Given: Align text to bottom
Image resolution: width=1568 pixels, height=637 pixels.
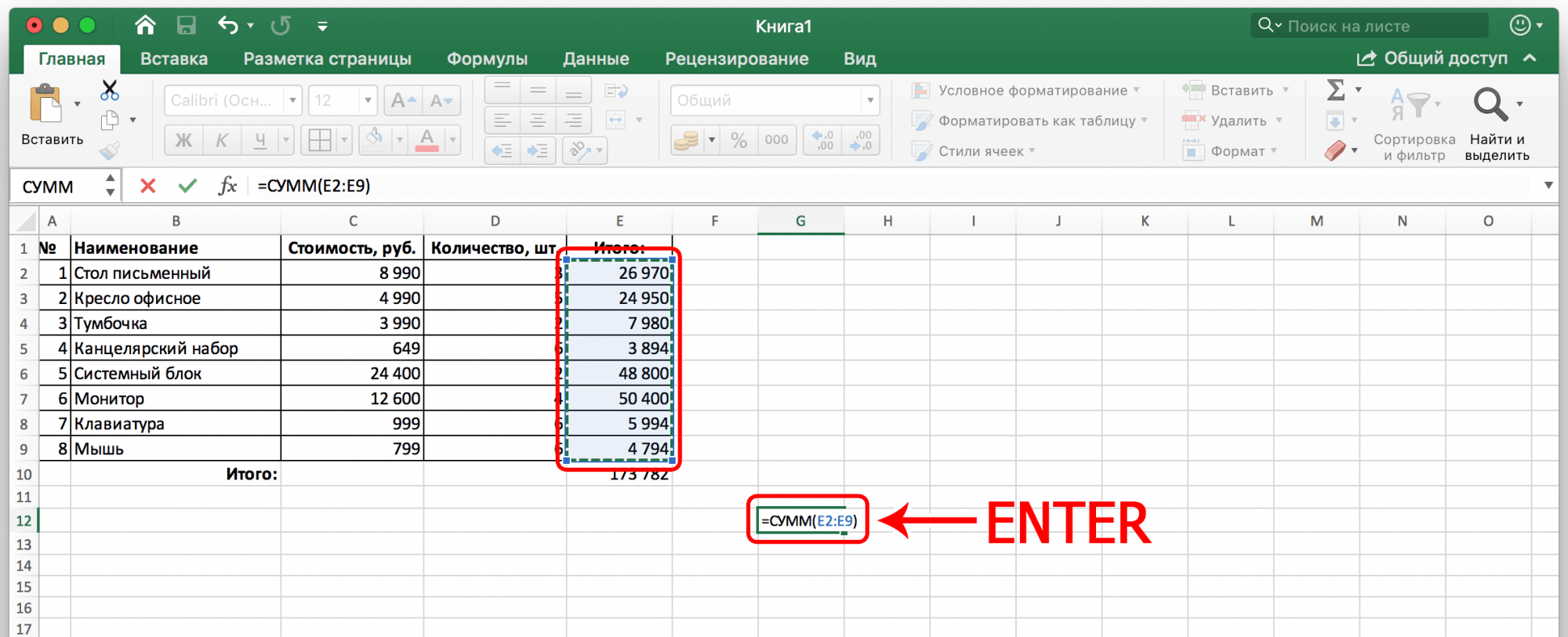Looking at the screenshot, I should (574, 90).
